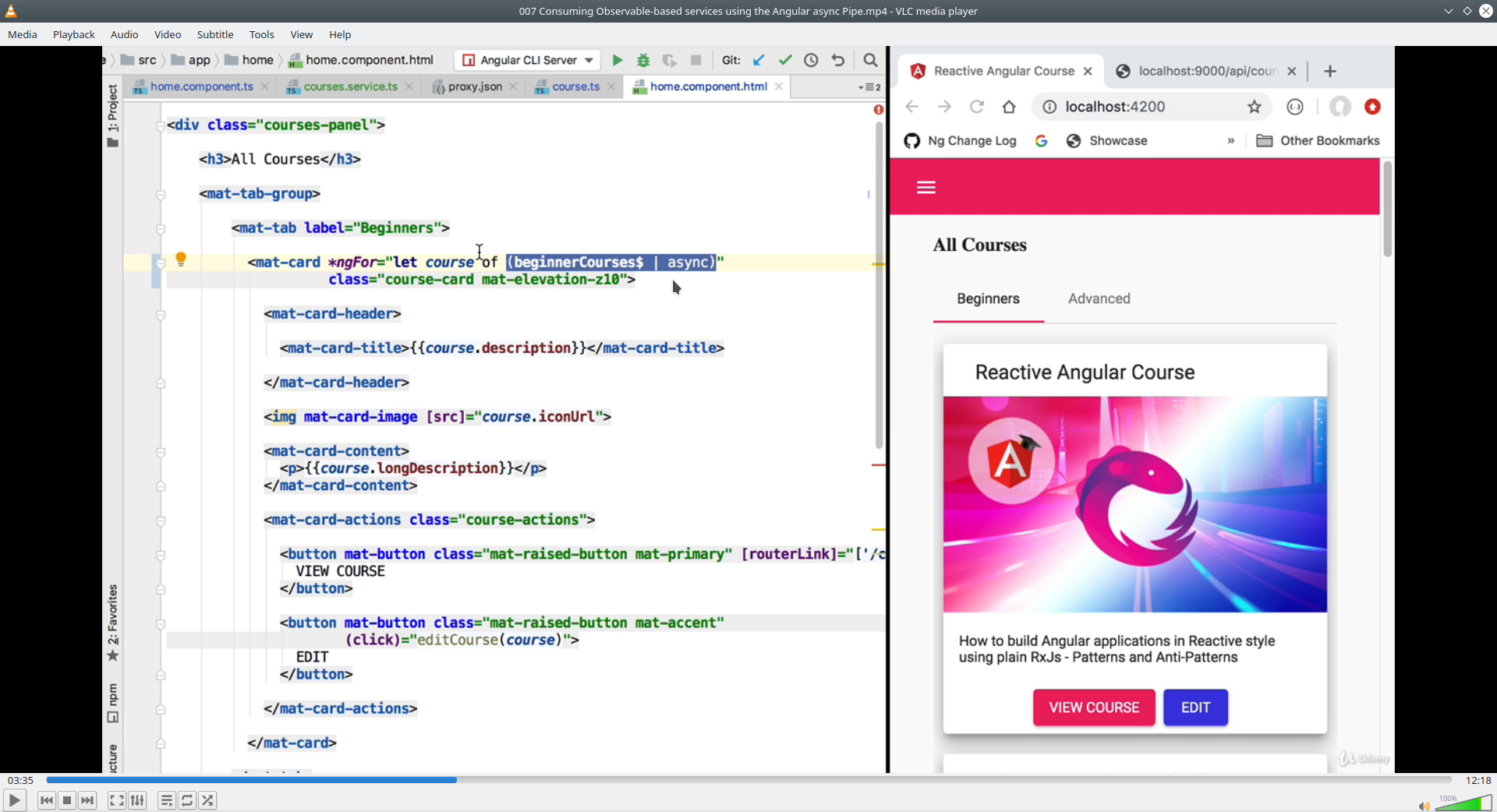The image size is (1497, 812).
Task: Collapse the mat-tab-group fold marker
Action: click(x=161, y=194)
